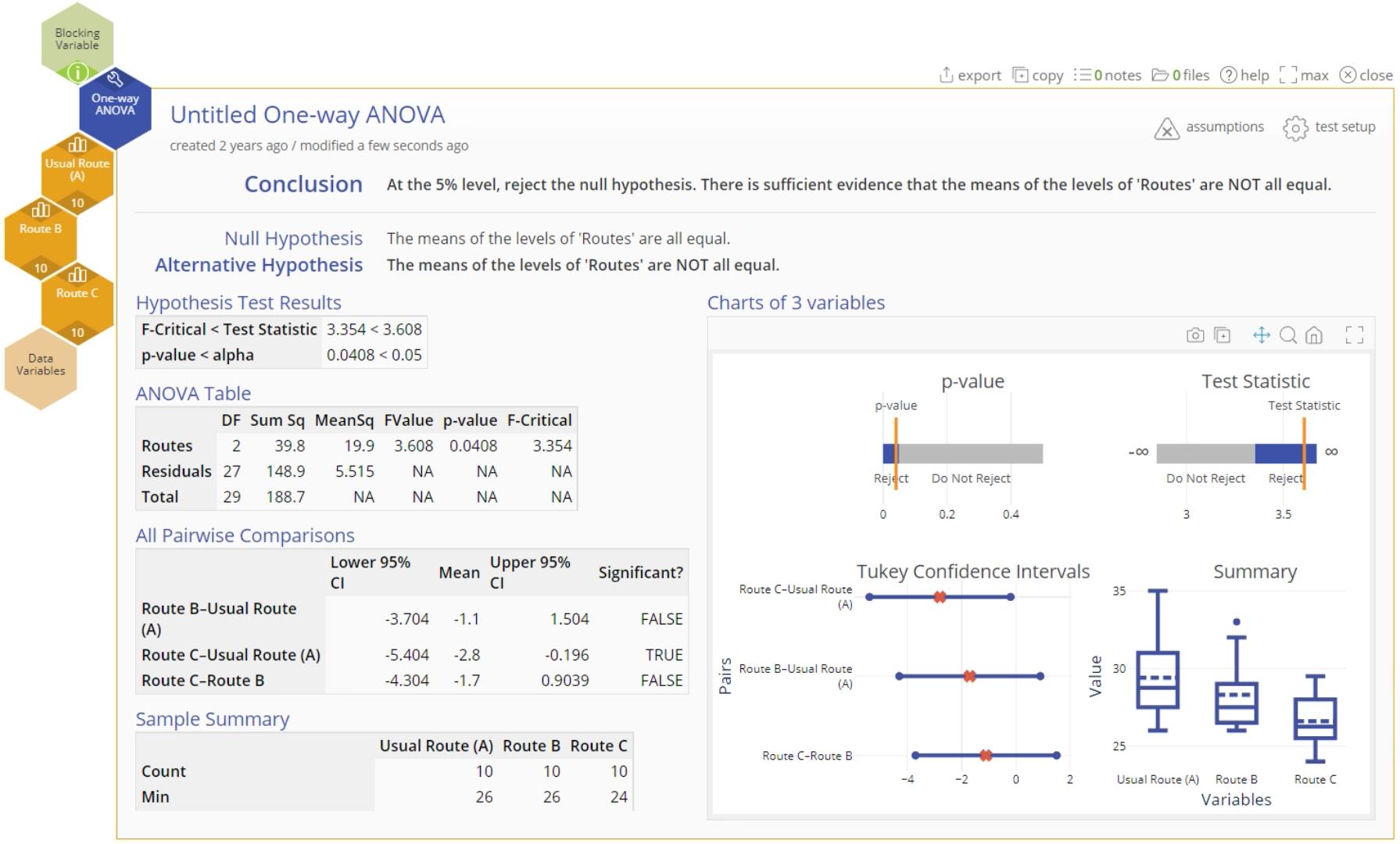Open the notes list
1400x844 pixels.
(1107, 75)
